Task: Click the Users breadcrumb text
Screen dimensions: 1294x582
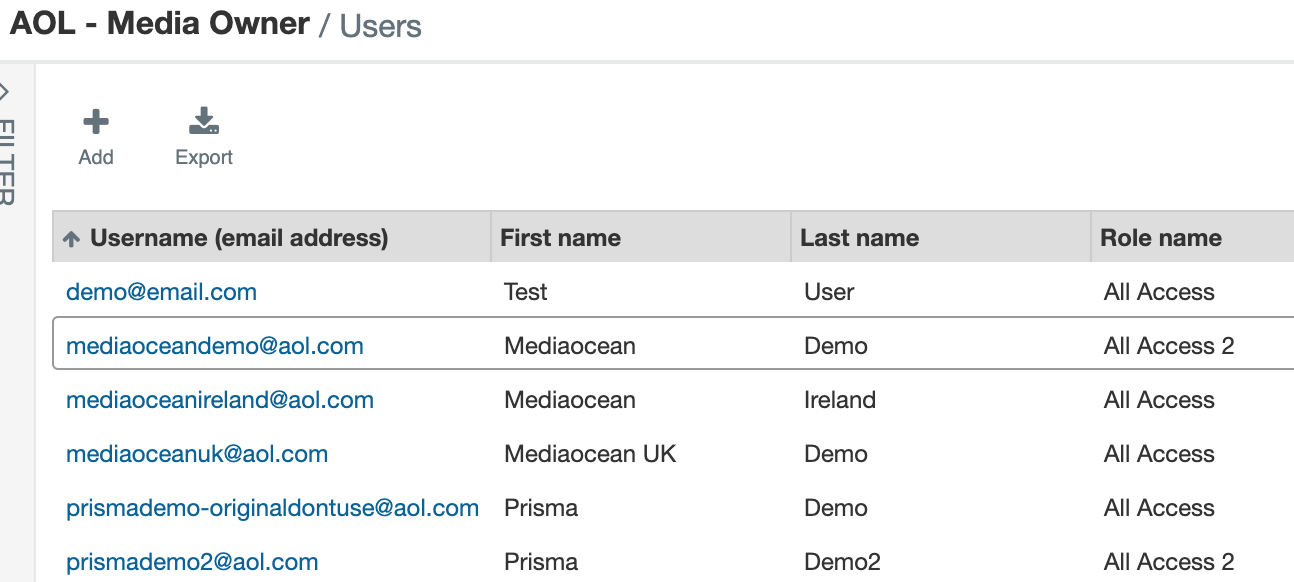Action: 381,26
